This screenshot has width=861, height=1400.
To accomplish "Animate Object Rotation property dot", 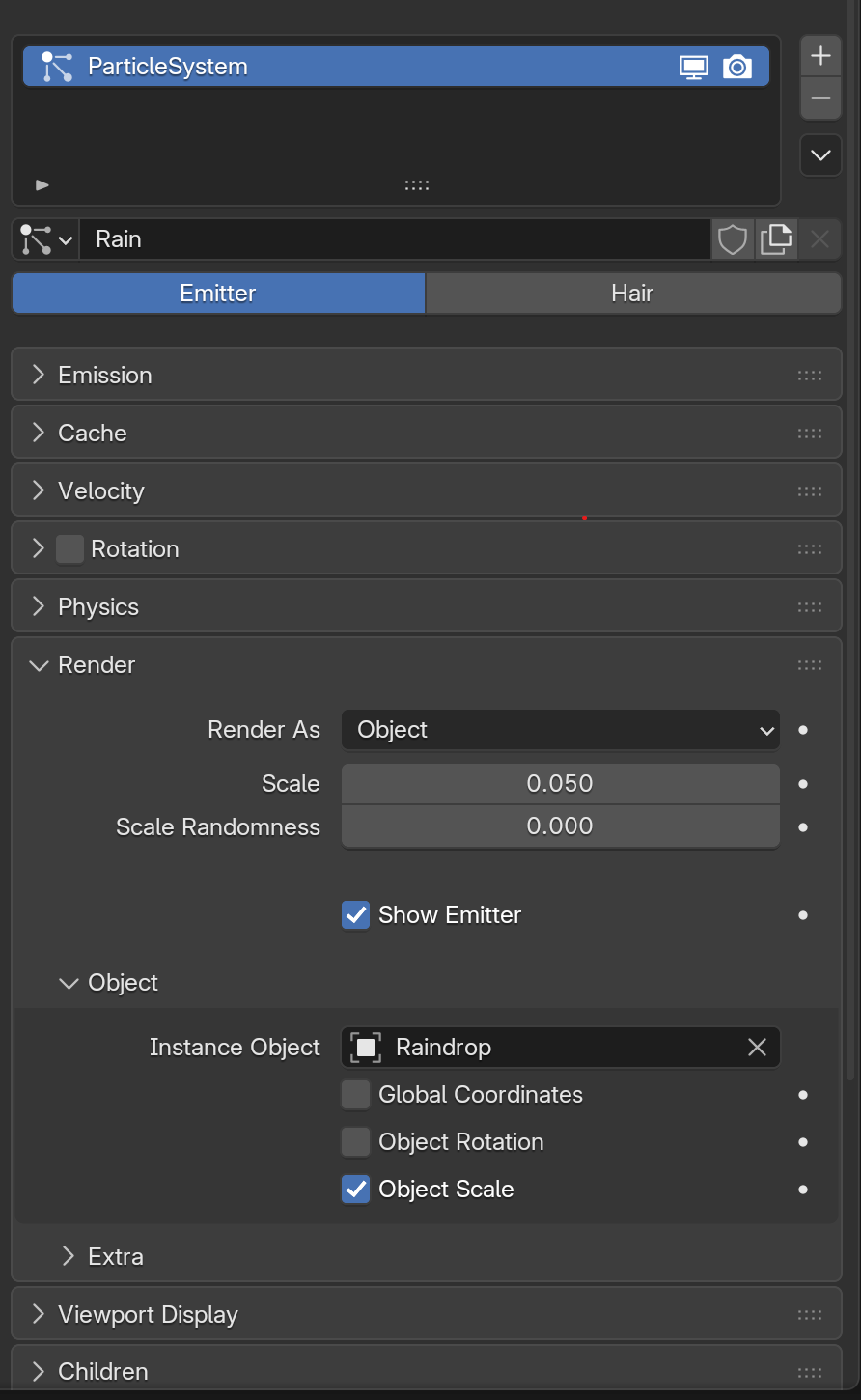I will pyautogui.click(x=803, y=1142).
